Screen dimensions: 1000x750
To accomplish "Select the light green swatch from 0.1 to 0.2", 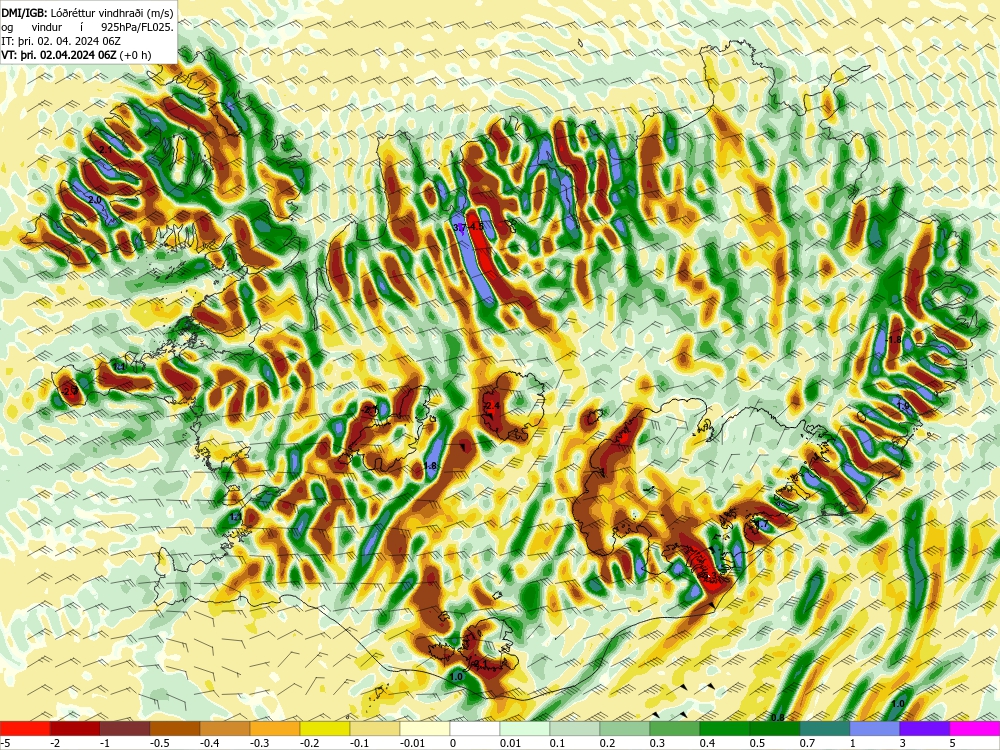I will pyautogui.click(x=575, y=728).
